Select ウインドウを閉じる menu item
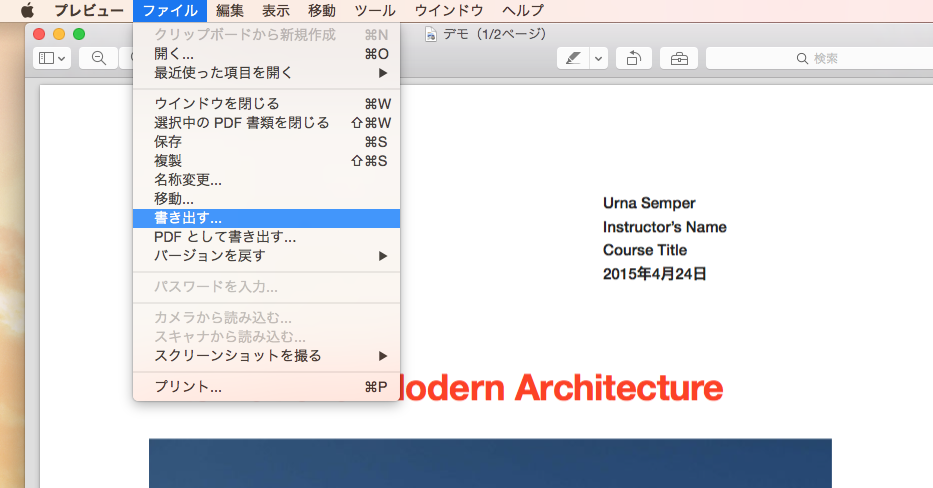Viewport: 933px width, 488px height. point(267,104)
